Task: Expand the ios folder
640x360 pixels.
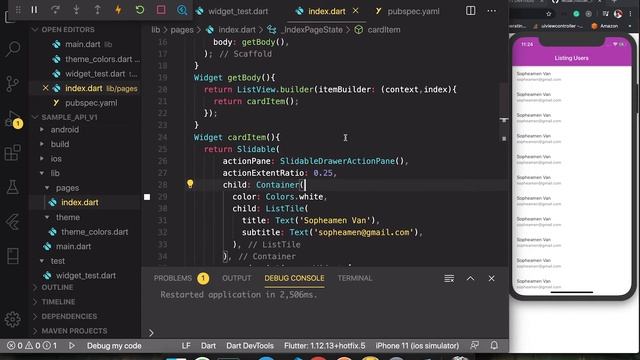Action: click(x=56, y=159)
